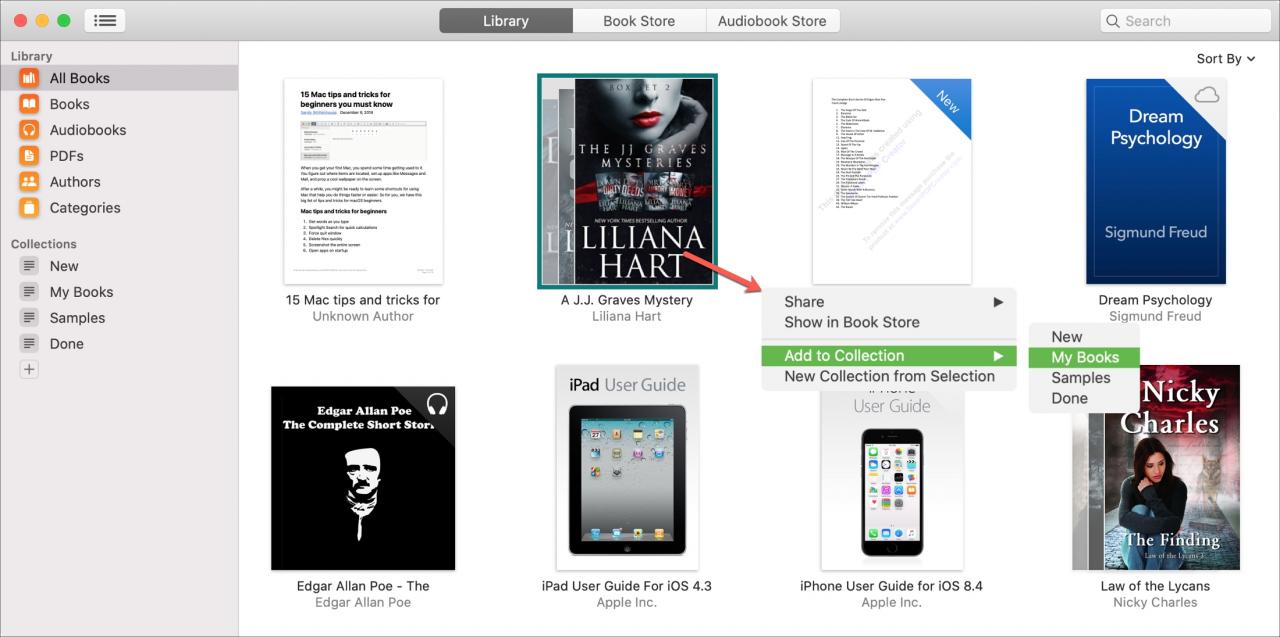
Task: Select the Dream Psychology book cover
Action: pyautogui.click(x=1155, y=181)
